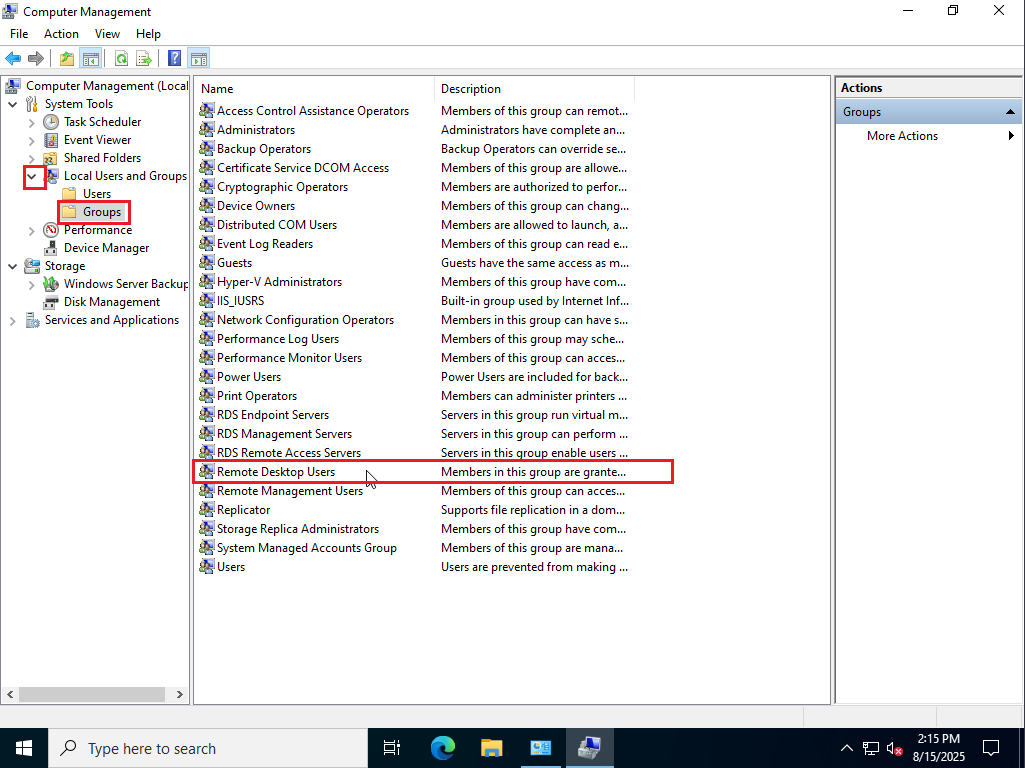Click the Device Manager icon in tree

point(50,248)
